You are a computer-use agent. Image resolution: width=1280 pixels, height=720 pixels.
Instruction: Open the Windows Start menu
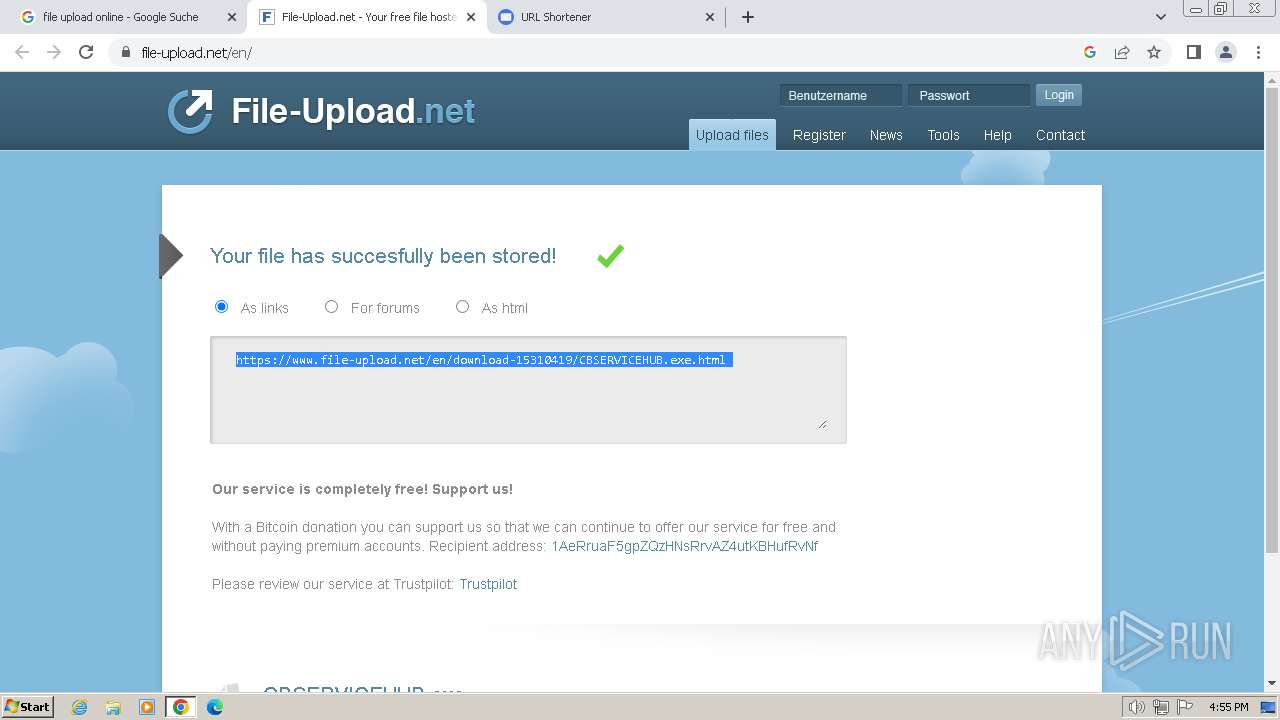coord(28,707)
